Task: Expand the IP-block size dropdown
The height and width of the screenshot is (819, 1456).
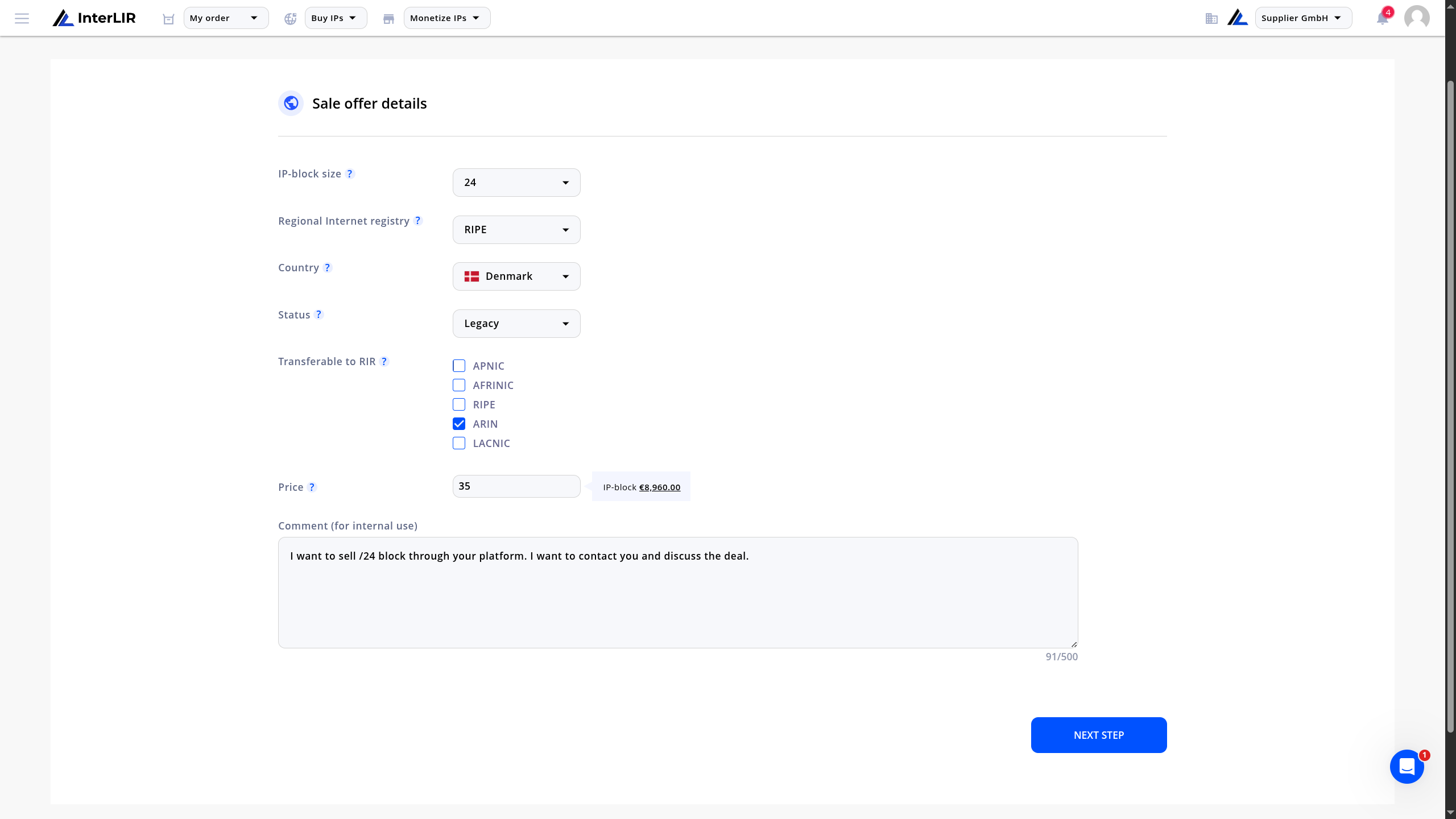Action: pos(516,183)
